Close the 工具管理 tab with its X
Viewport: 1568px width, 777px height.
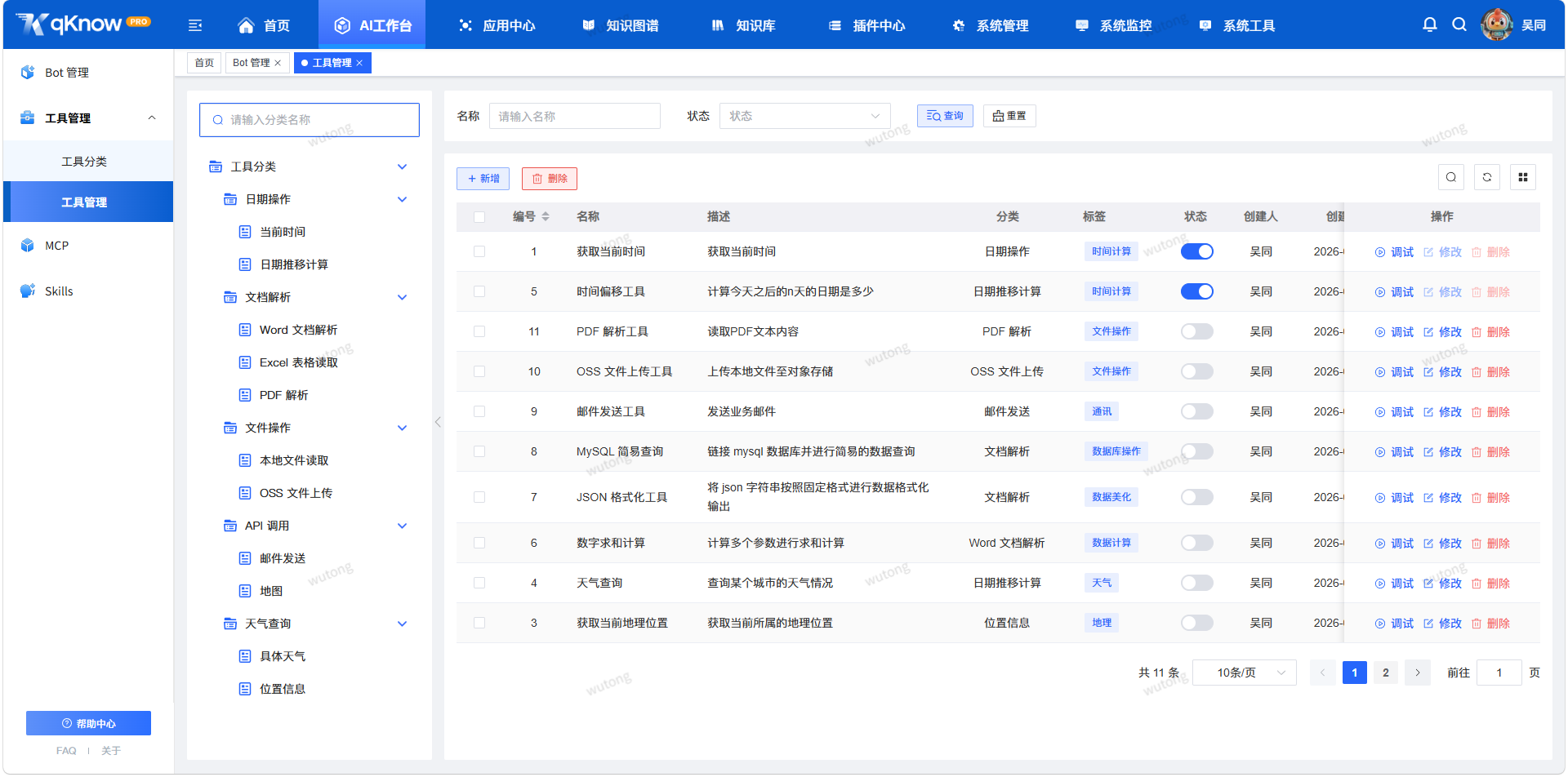point(359,63)
